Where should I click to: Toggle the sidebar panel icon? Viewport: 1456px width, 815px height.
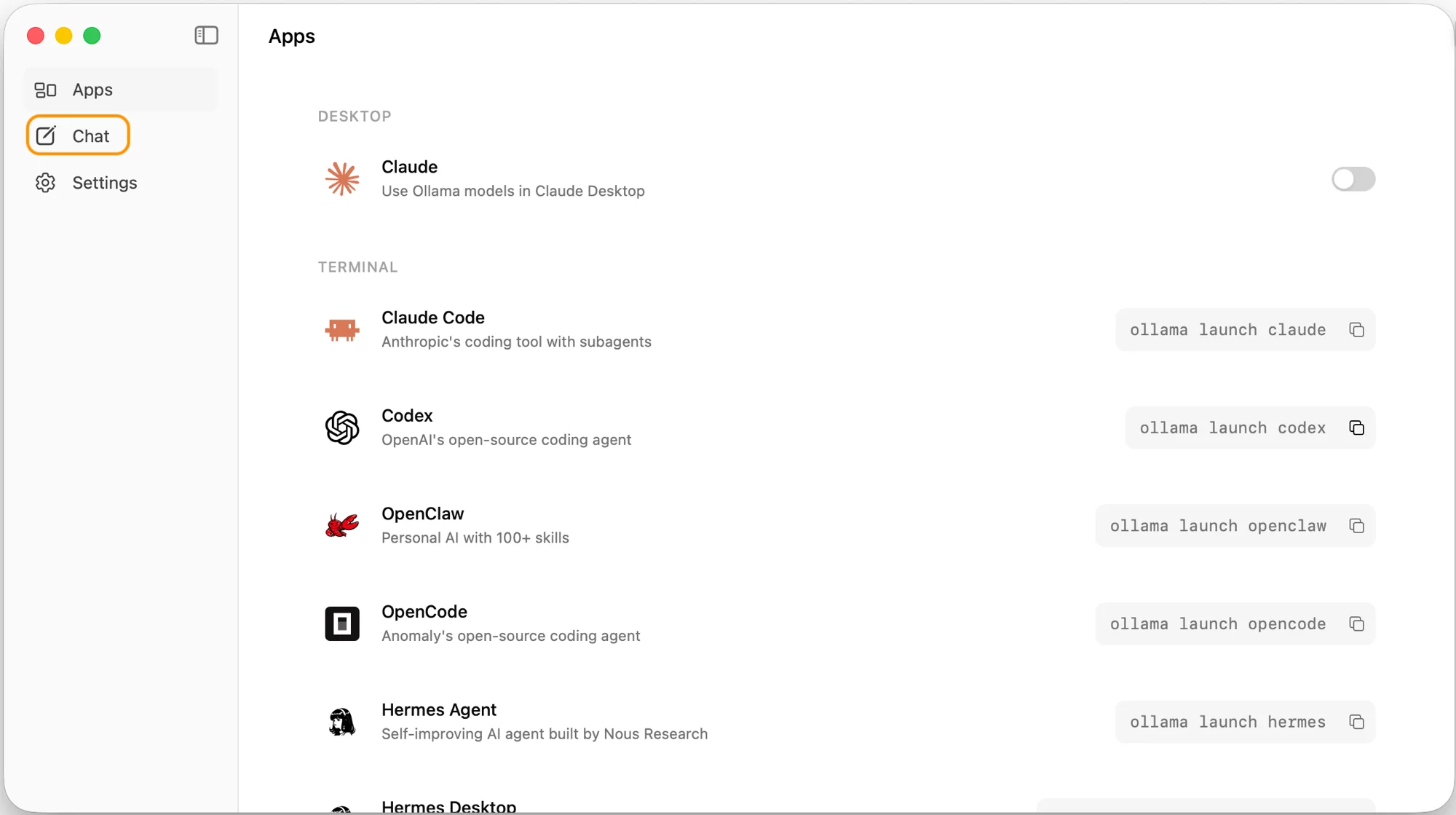pyautogui.click(x=206, y=35)
